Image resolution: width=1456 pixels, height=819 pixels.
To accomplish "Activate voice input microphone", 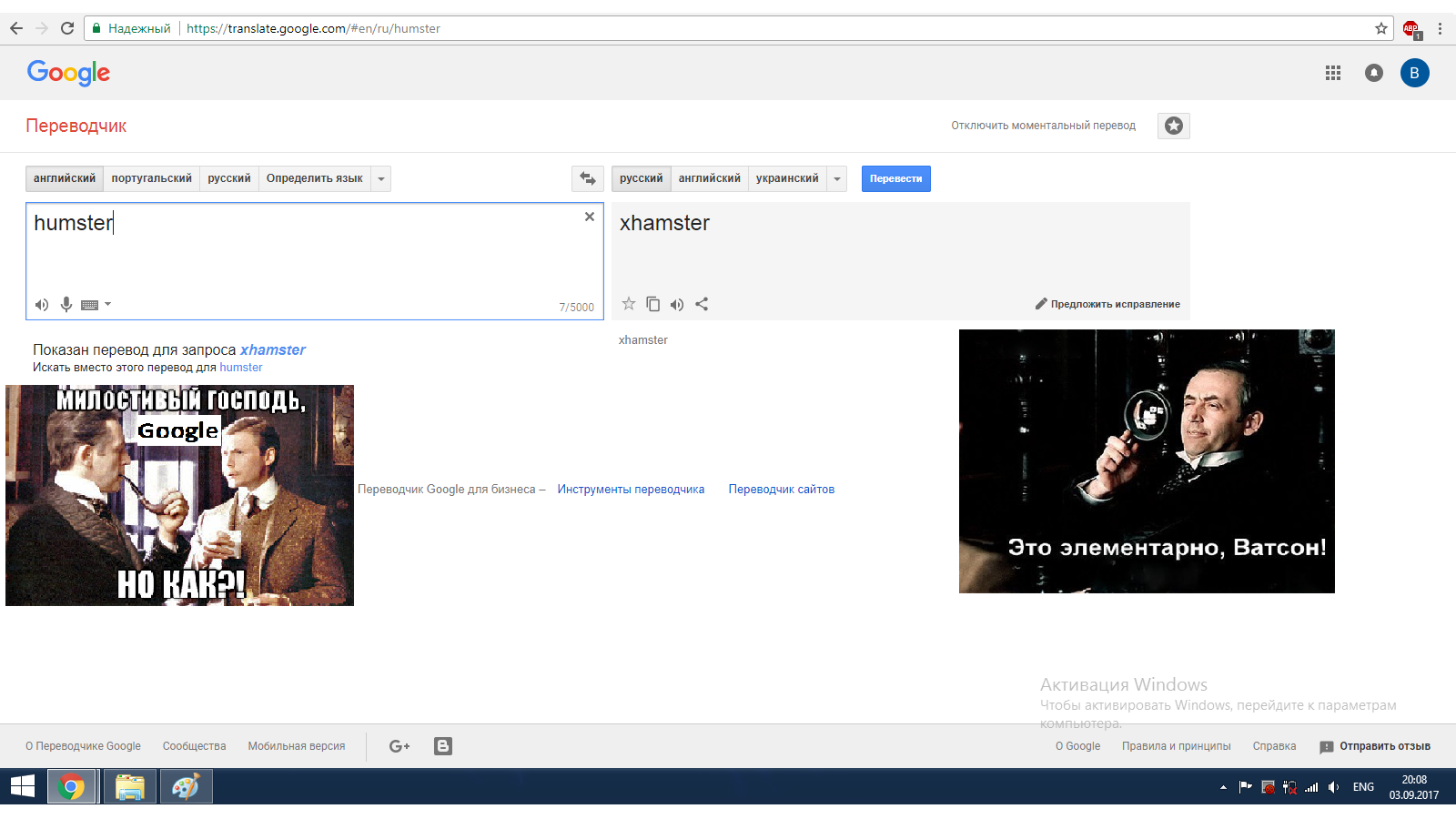I will (x=66, y=305).
